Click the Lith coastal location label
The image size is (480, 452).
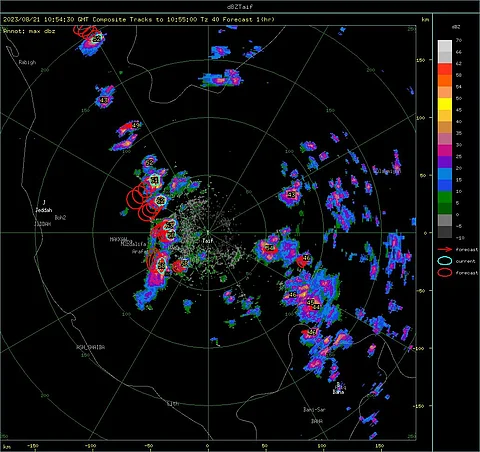point(173,404)
